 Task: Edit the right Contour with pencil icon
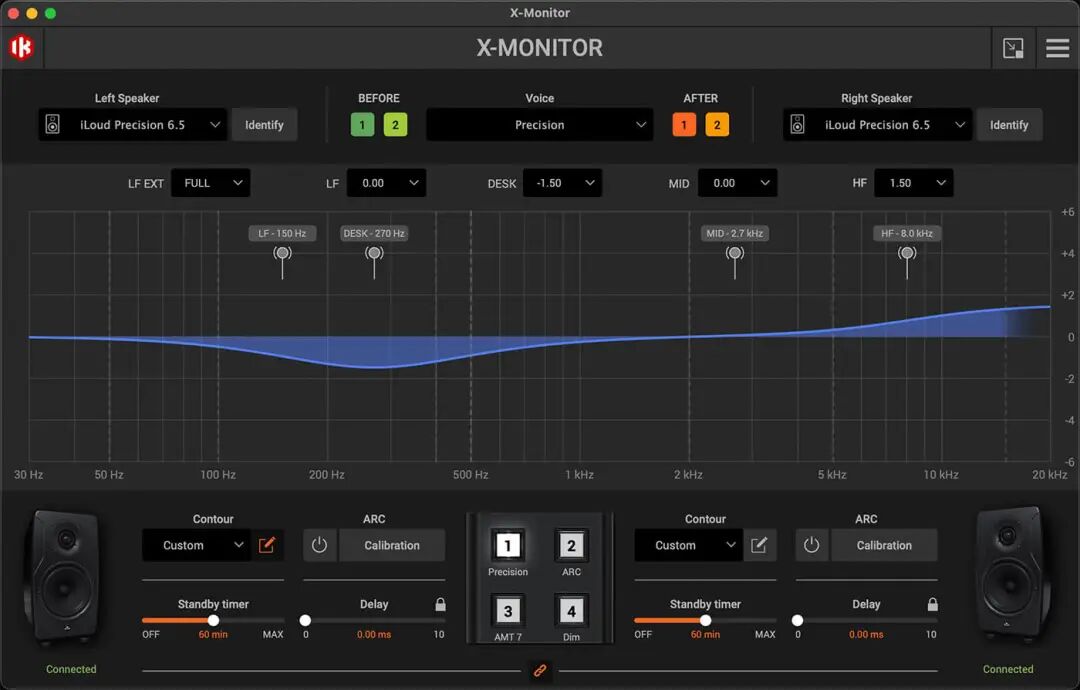point(758,545)
